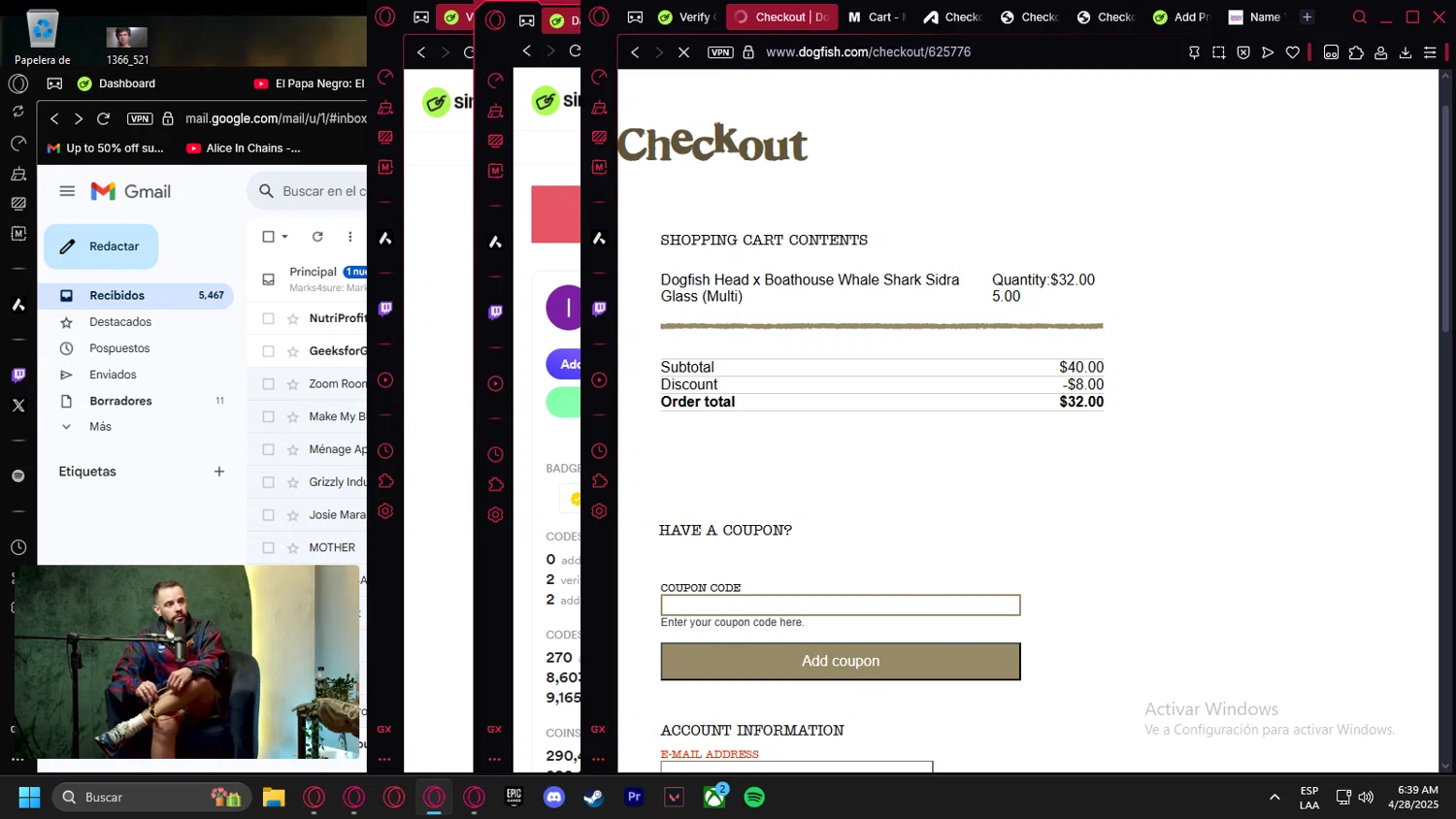Click the play/send icon in address bar

[x=1268, y=52]
